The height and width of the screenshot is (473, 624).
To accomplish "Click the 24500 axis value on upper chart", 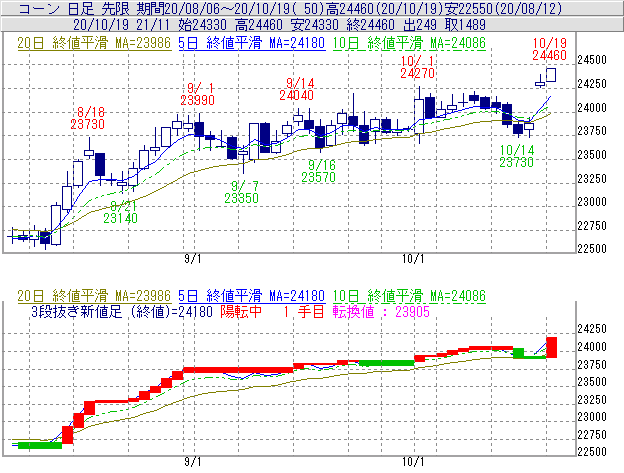I will pyautogui.click(x=592, y=60).
